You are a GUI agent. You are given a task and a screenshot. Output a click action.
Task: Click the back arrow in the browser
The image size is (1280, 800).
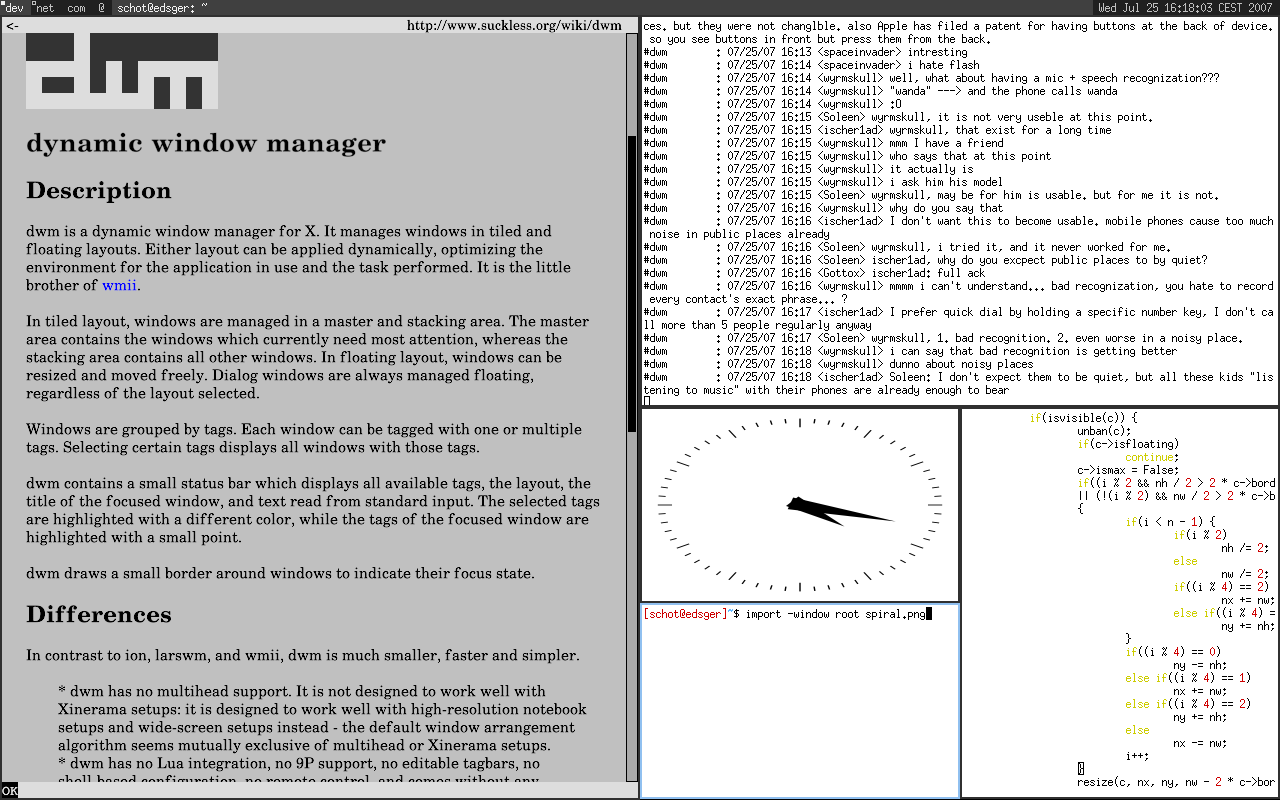click(x=12, y=25)
